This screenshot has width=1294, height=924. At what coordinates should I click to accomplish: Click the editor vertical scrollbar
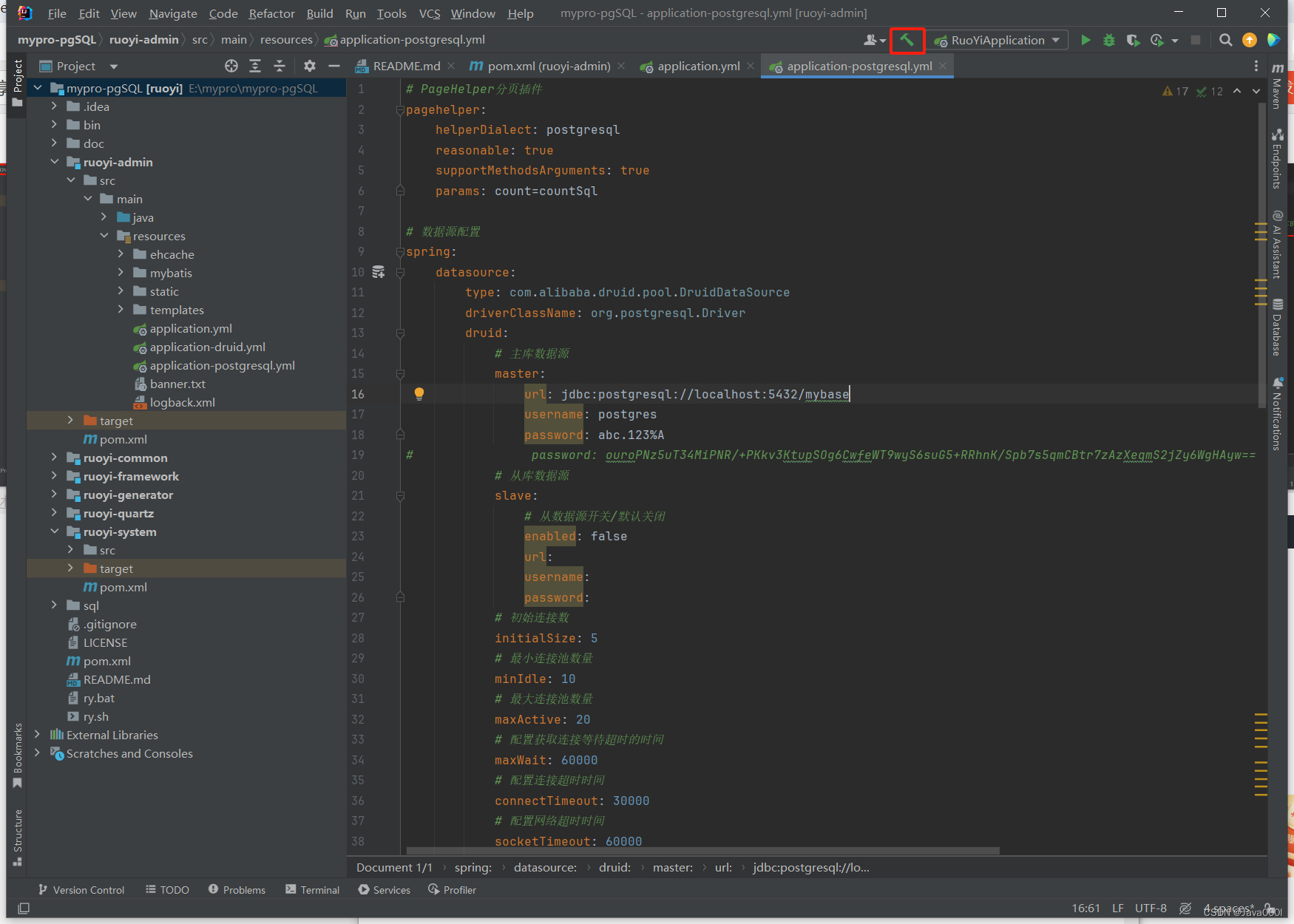[1261, 255]
